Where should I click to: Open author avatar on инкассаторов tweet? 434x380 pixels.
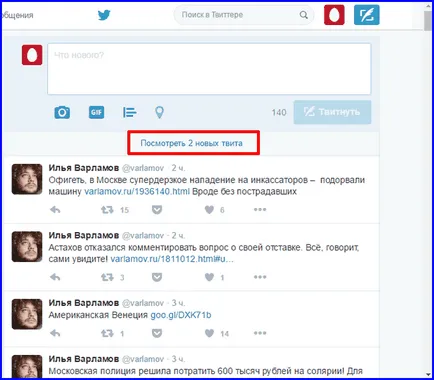coord(27,179)
